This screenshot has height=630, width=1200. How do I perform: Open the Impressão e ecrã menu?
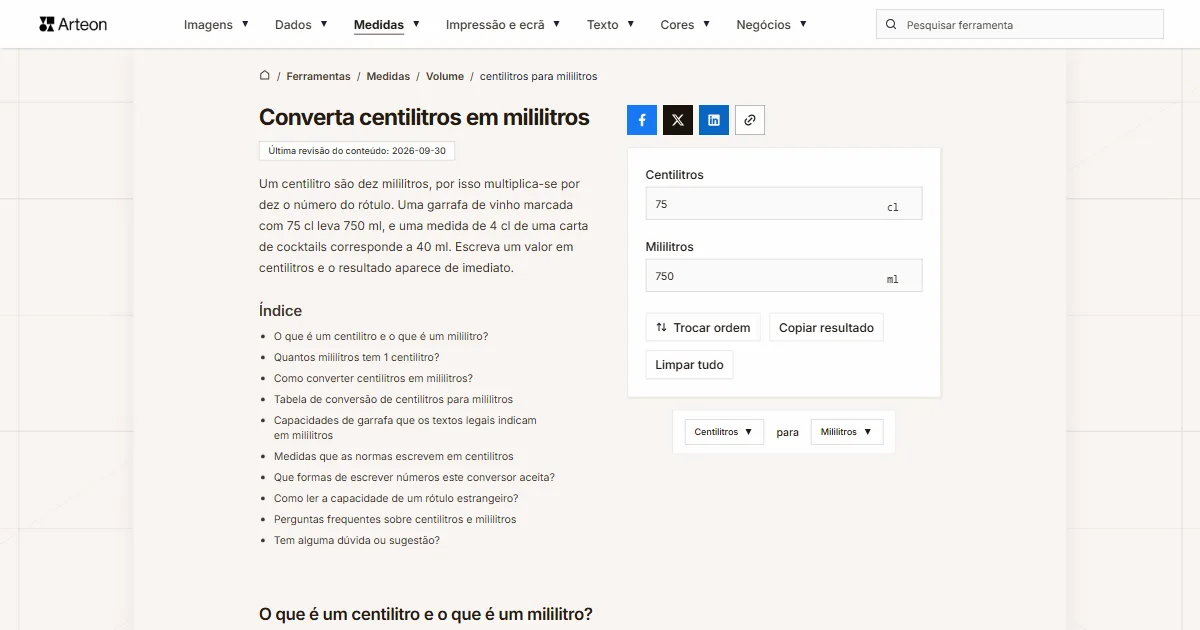pyautogui.click(x=503, y=25)
